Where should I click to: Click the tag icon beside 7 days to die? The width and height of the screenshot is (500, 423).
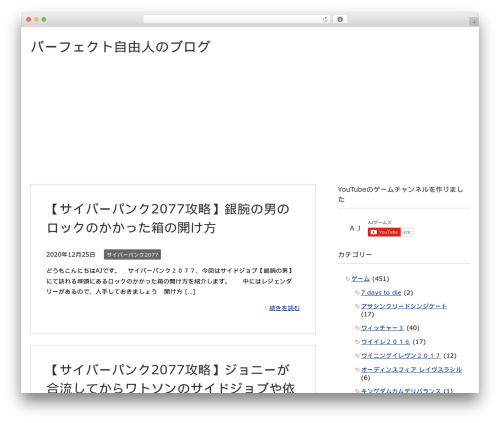tap(357, 293)
